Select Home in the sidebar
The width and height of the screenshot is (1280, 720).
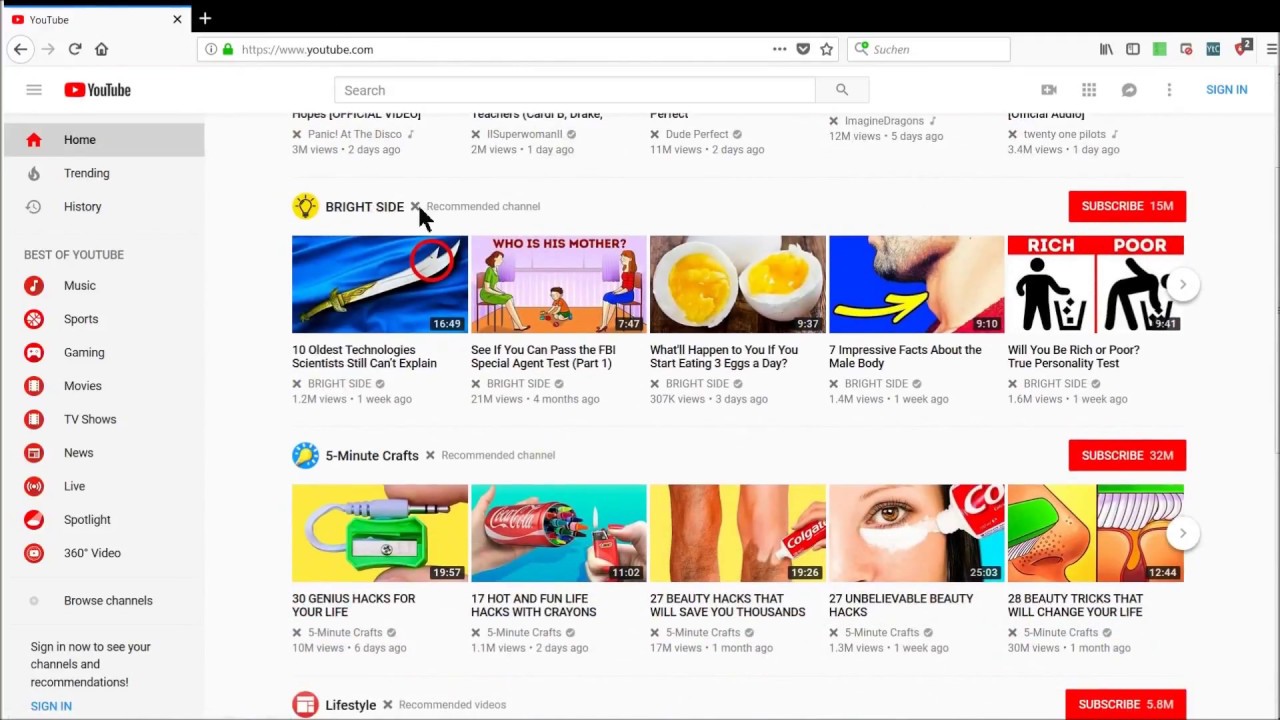pyautogui.click(x=104, y=140)
